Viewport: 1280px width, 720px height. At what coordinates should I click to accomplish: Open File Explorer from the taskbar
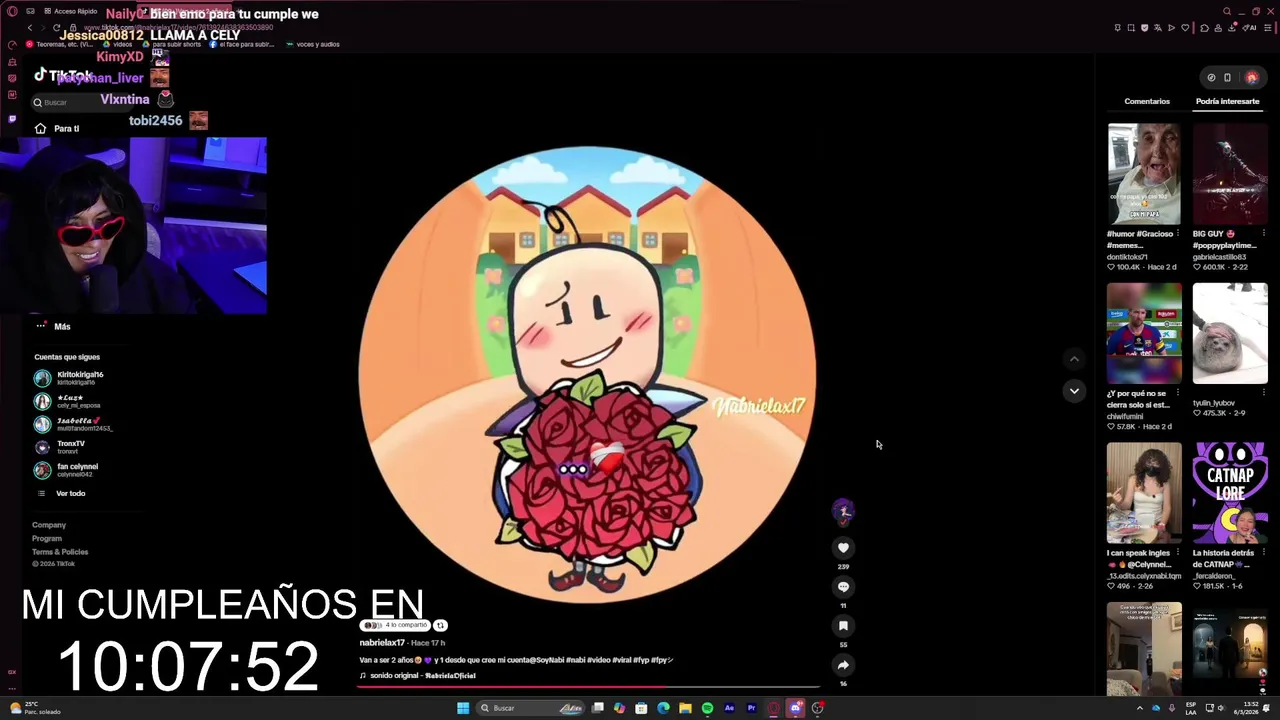click(x=685, y=708)
